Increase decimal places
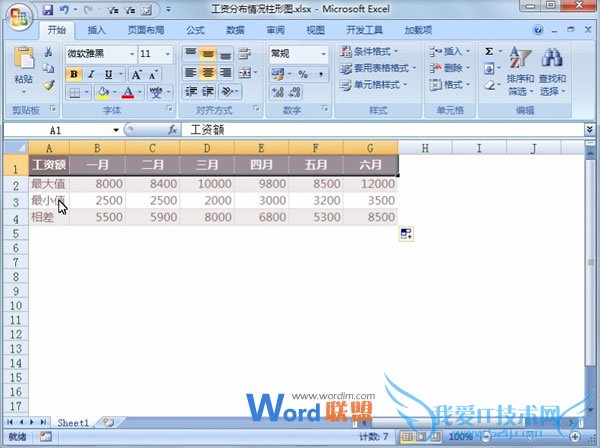 click(278, 92)
